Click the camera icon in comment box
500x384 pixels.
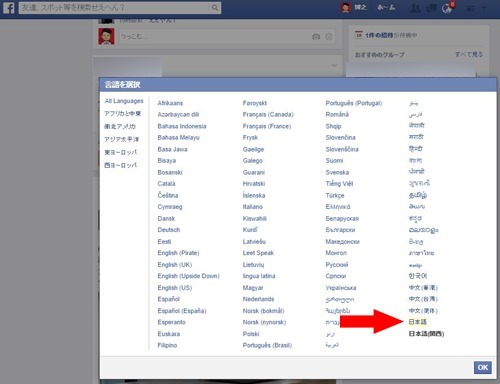pyautogui.click(x=316, y=37)
